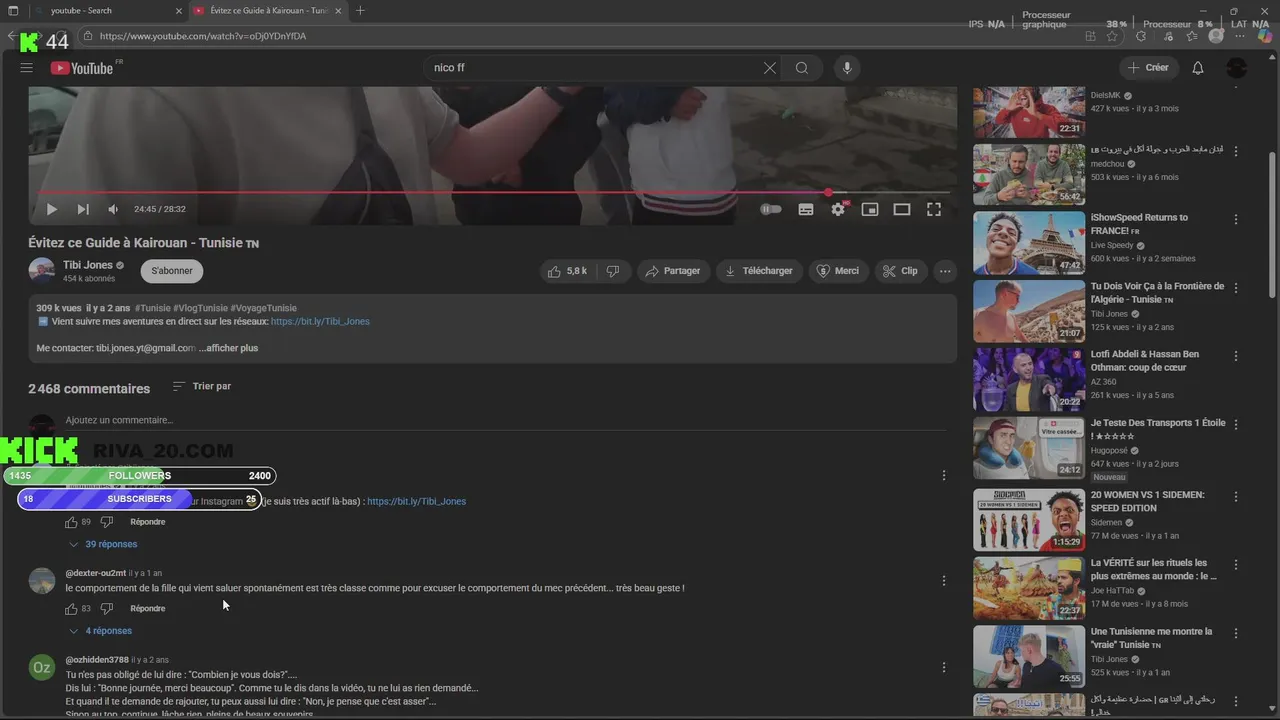Toggle subtitles in the player
The height and width of the screenshot is (720, 1280).
click(x=806, y=209)
